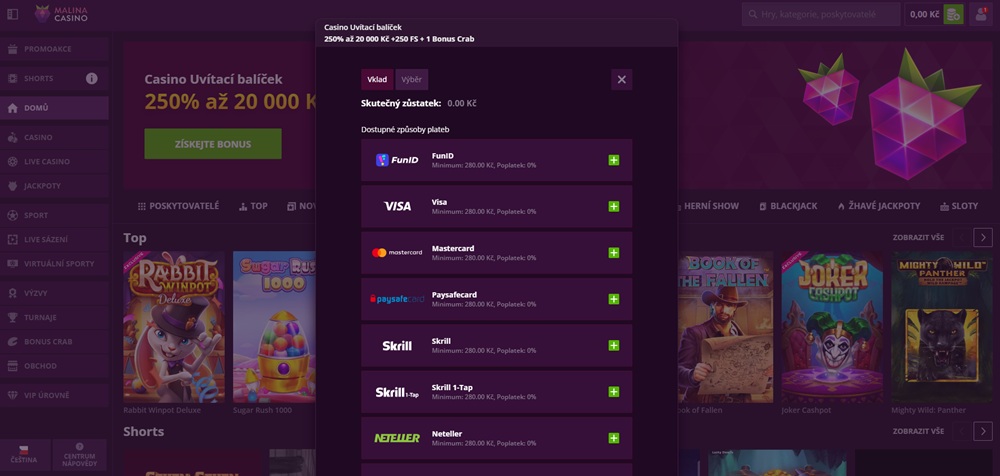Open the Malina Casino logo home link
1000x476 pixels.
pos(61,14)
